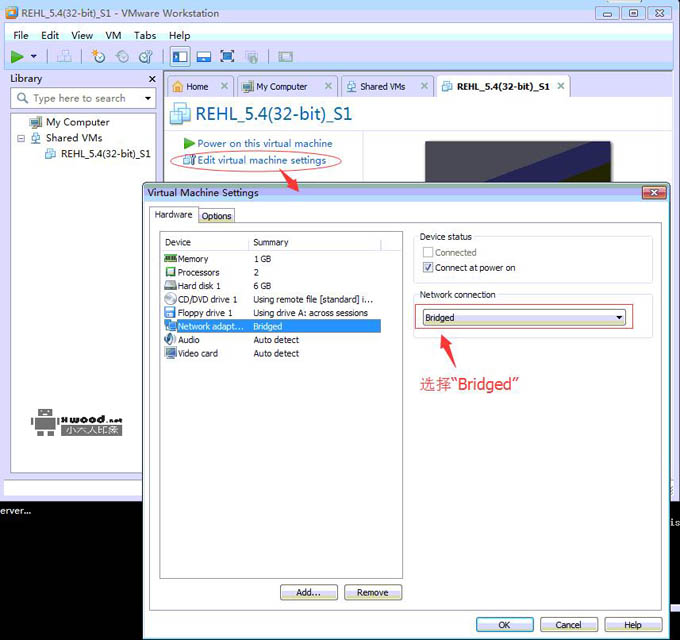Select Shared VMs in the library tree
Screen dimensions: 680x640
coord(74,138)
